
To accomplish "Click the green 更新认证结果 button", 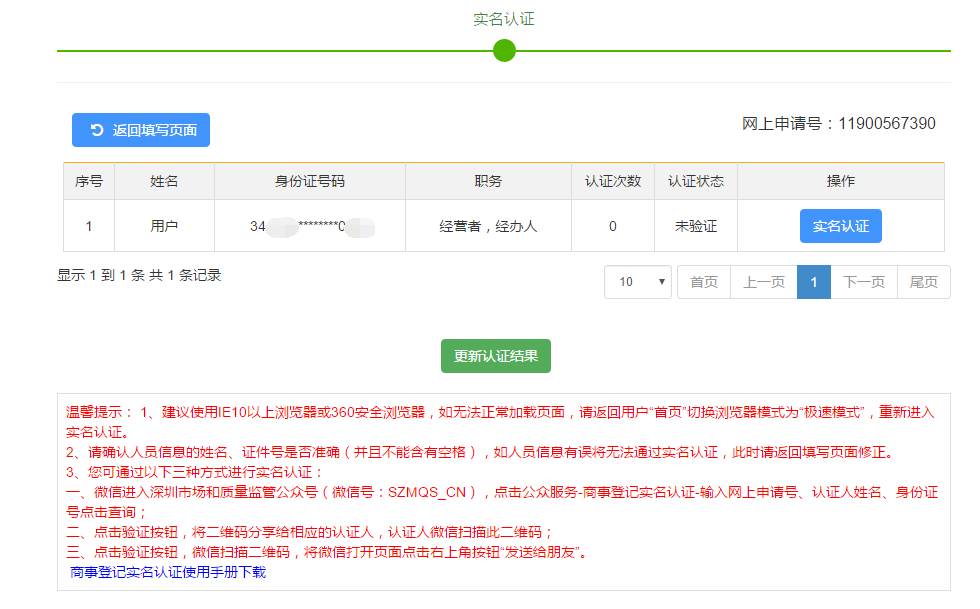I will coord(496,356).
